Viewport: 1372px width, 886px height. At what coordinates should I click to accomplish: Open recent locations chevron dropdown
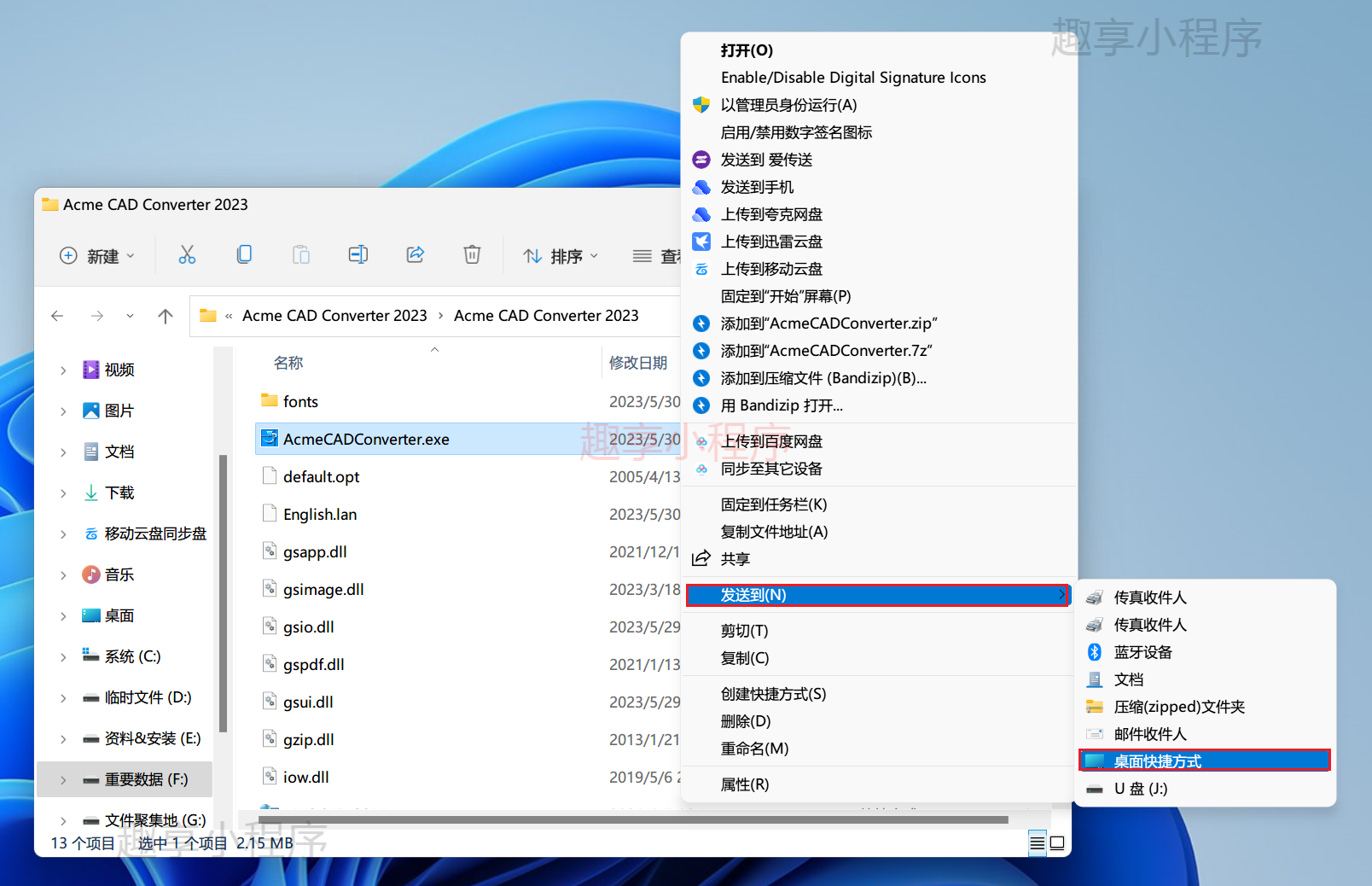click(x=130, y=316)
